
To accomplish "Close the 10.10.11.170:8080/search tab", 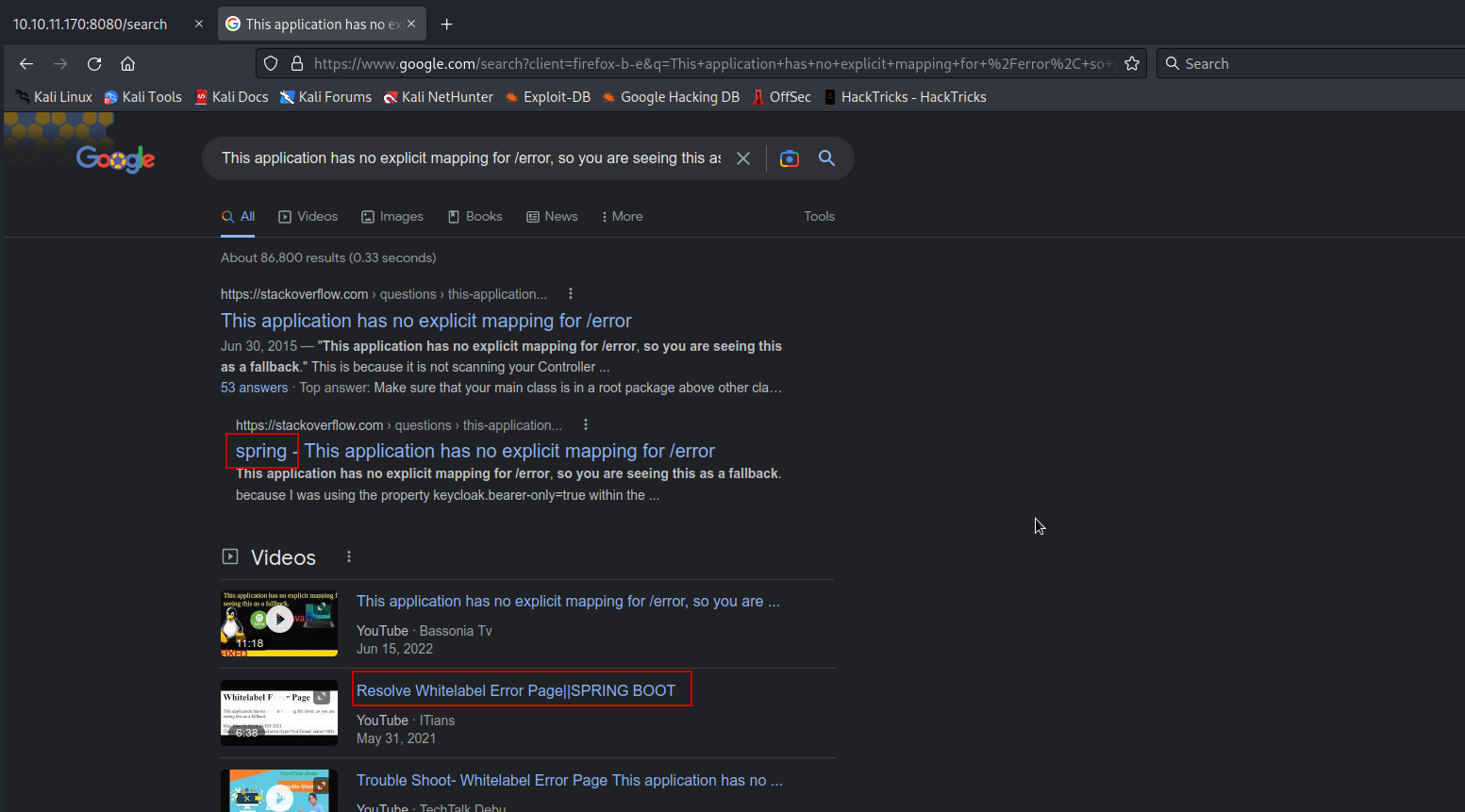I will click(x=199, y=24).
